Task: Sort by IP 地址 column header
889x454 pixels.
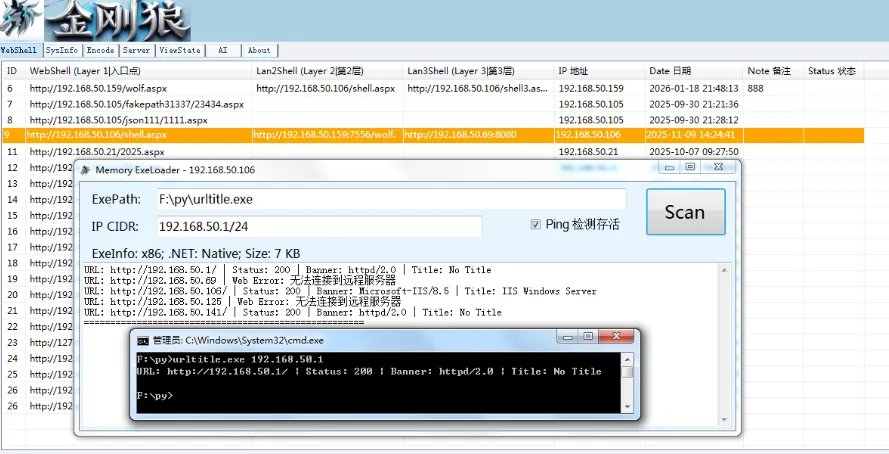Action: point(600,71)
